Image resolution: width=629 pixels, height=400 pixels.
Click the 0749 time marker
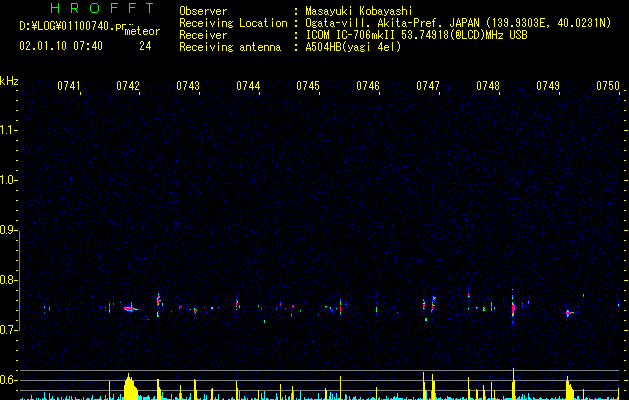point(548,86)
